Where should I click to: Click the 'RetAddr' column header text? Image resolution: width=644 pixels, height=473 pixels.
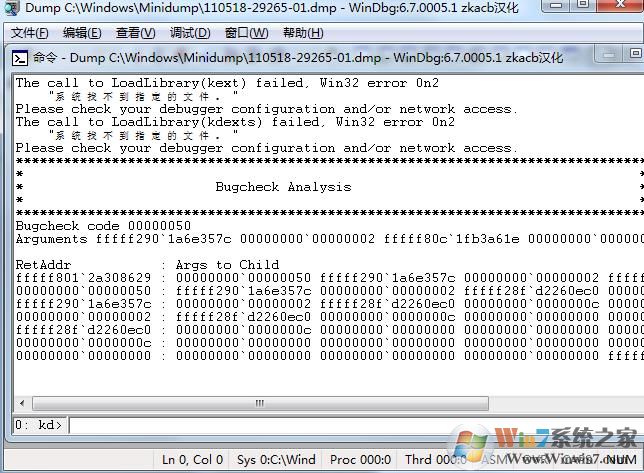click(x=43, y=265)
